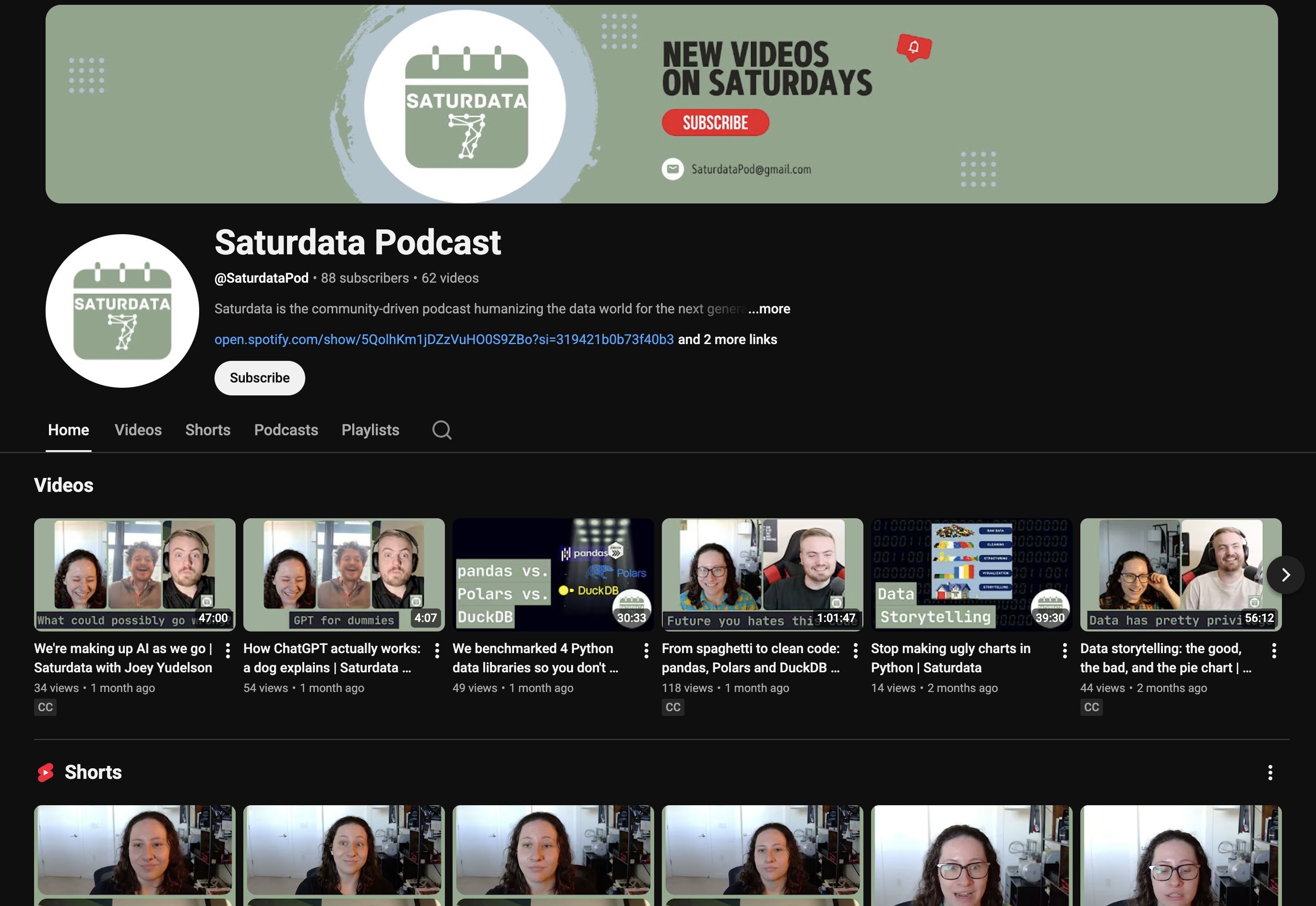
Task: Open the fourth Shorts thumbnail in the row
Action: [763, 856]
